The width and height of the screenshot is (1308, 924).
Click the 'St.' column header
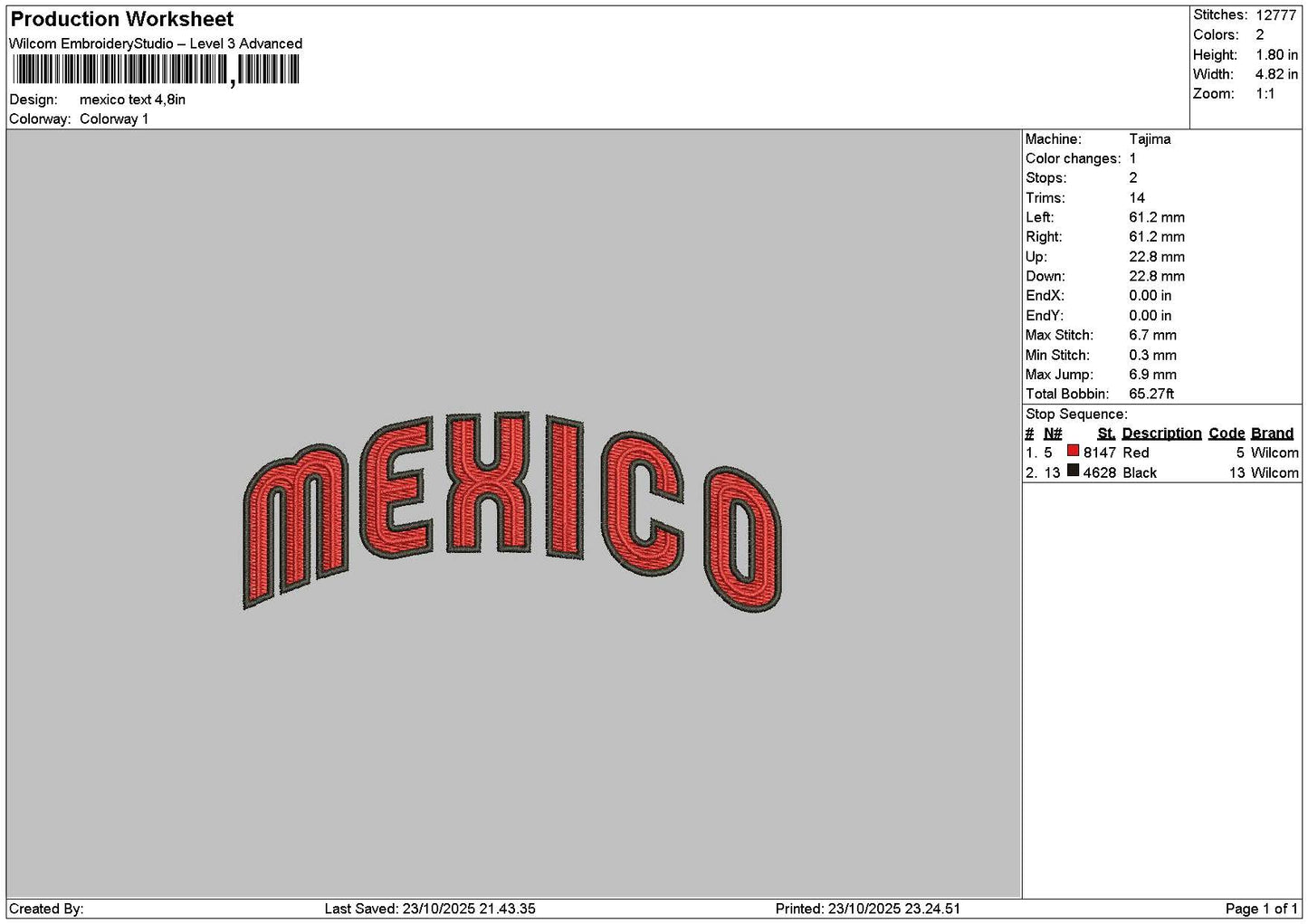(1106, 433)
